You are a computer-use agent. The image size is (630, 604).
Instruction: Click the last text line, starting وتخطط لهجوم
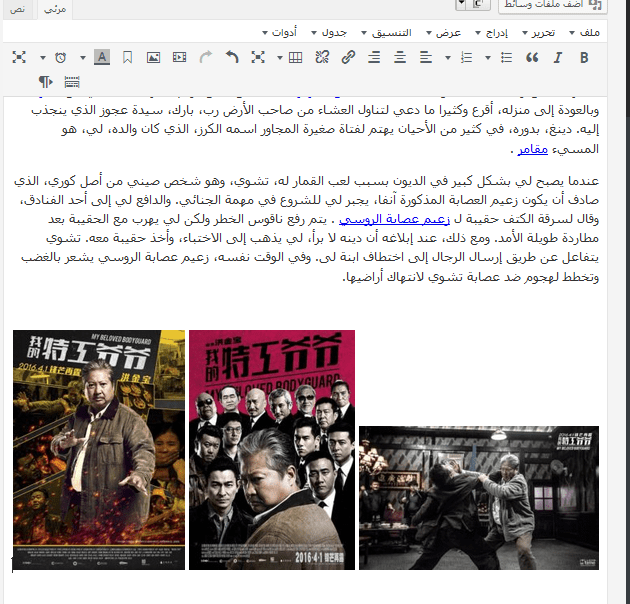point(470,277)
